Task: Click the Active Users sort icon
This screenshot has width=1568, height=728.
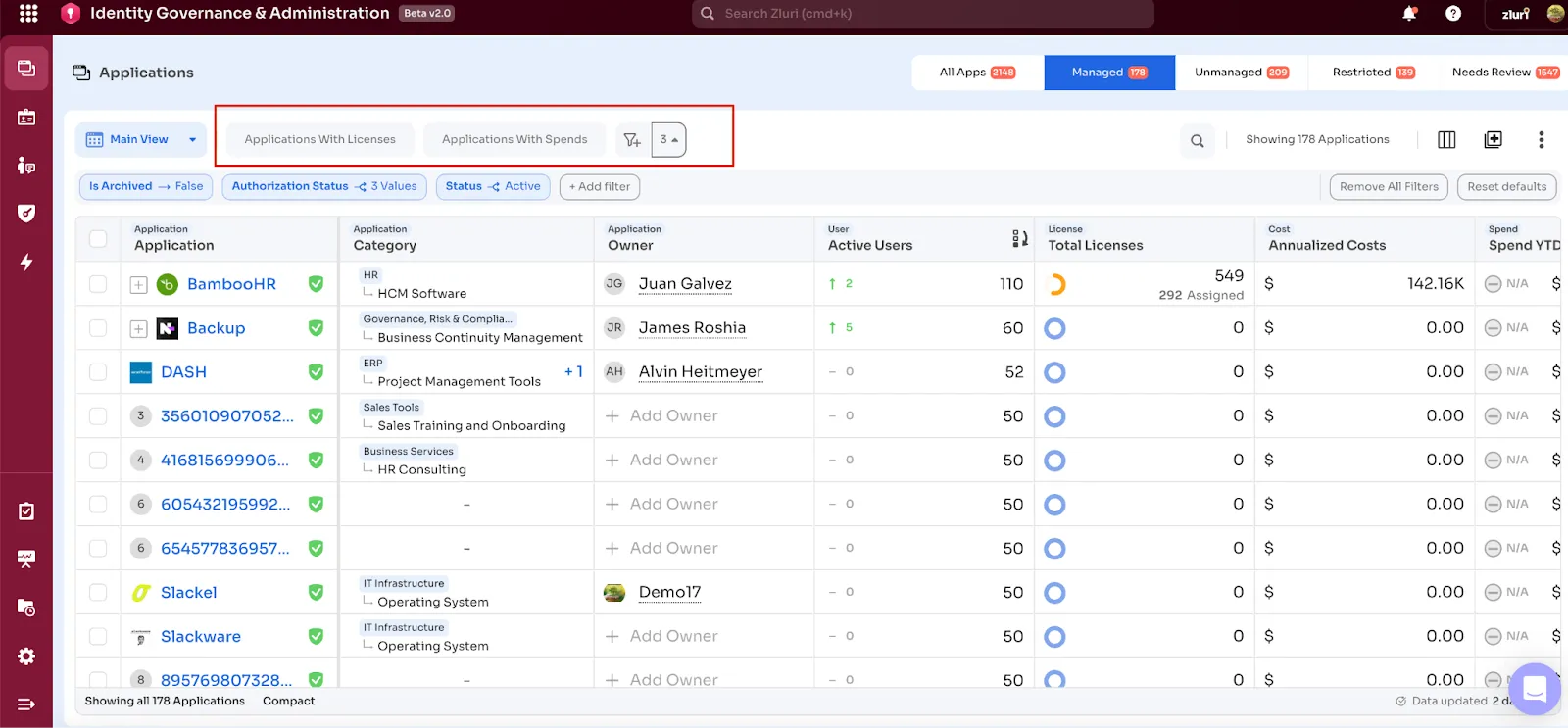Action: coord(1019,238)
